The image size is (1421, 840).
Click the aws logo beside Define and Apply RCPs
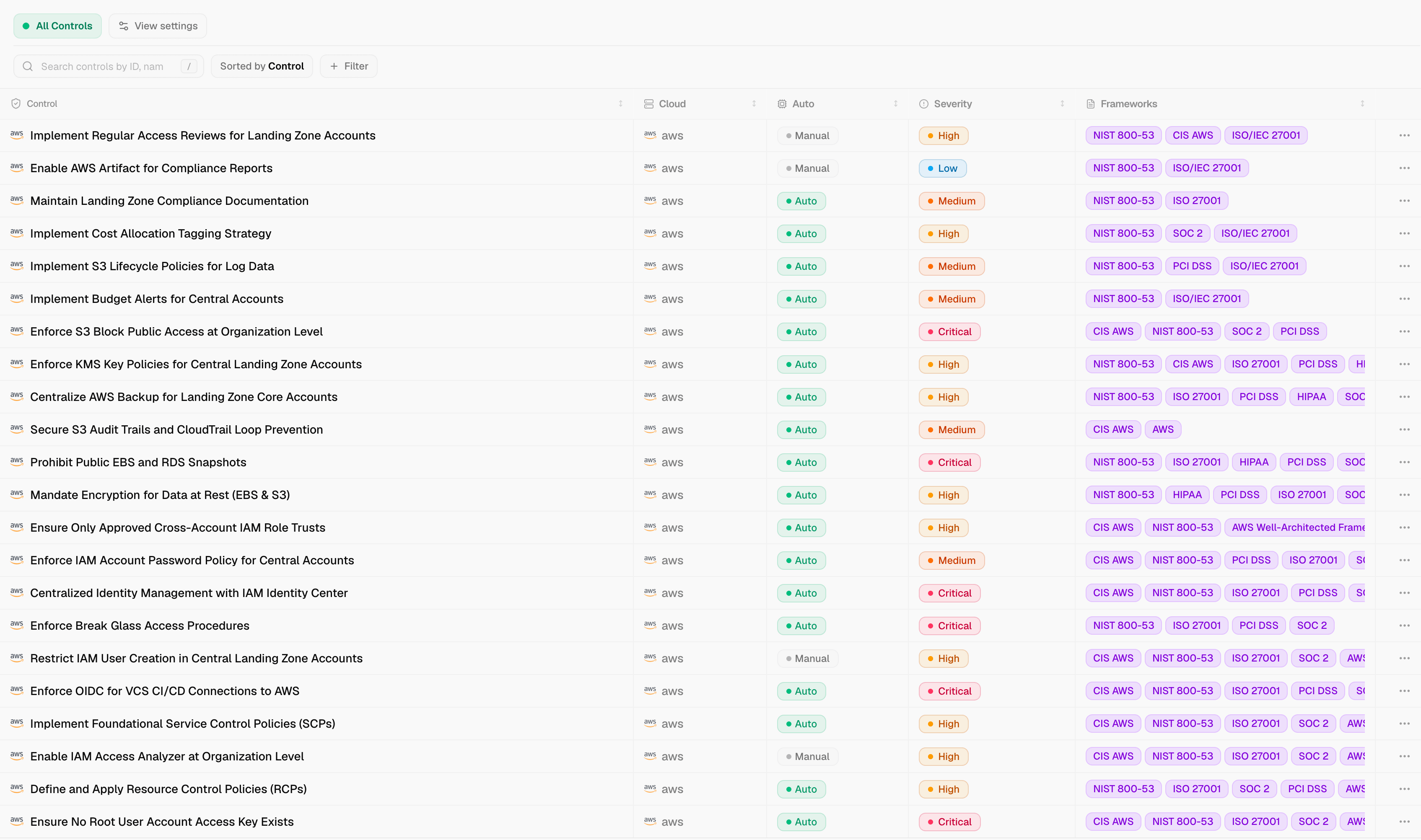(x=17, y=788)
